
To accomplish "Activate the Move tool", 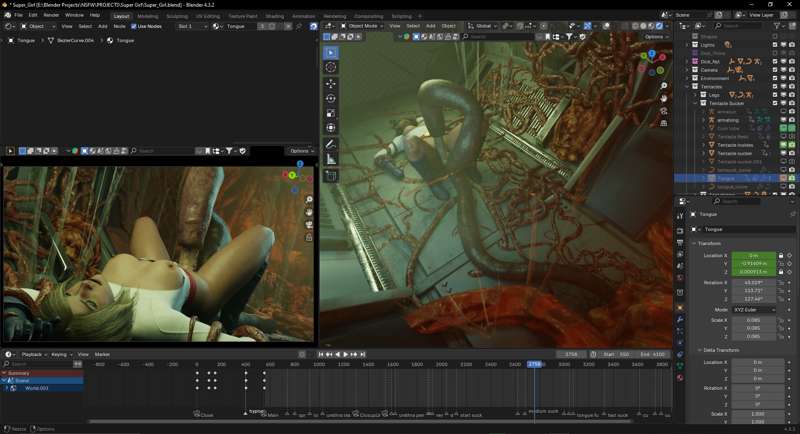I will tap(331, 83).
